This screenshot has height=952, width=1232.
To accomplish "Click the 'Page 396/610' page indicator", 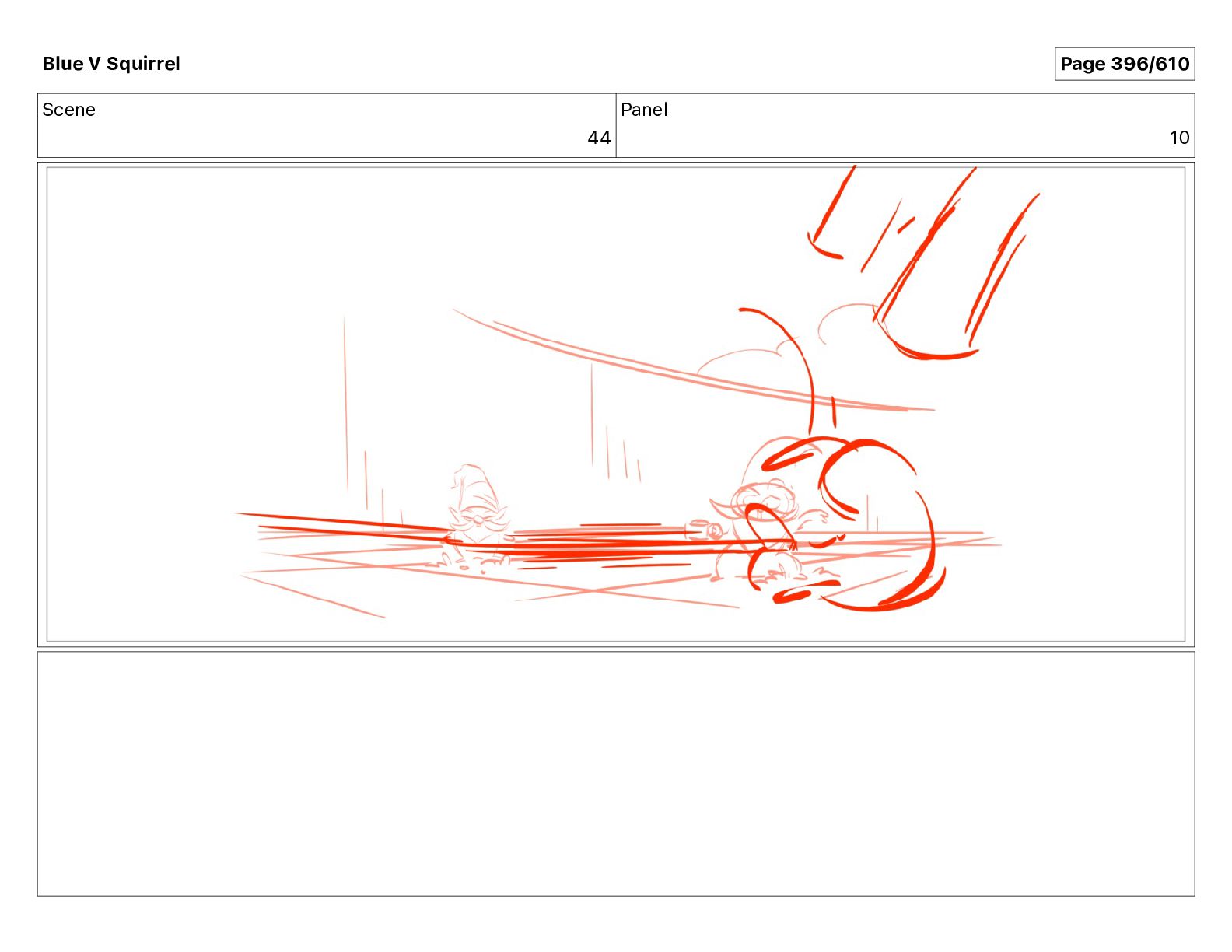I will [1124, 64].
